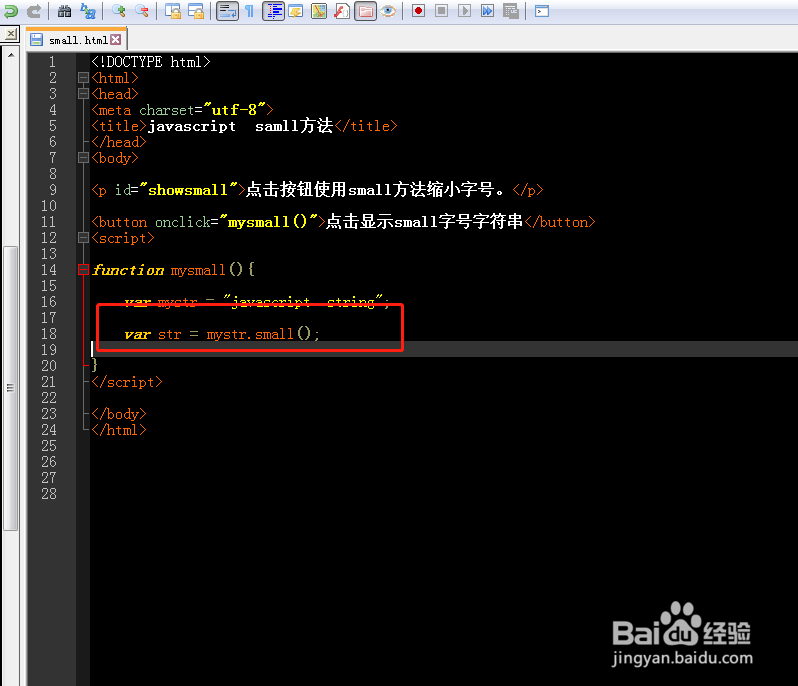Toggle the indent guide button

[x=273, y=11]
